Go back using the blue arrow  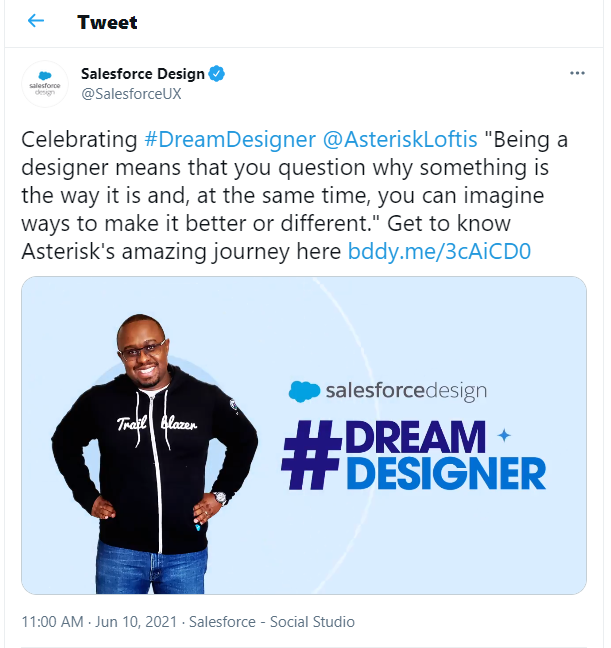36,21
